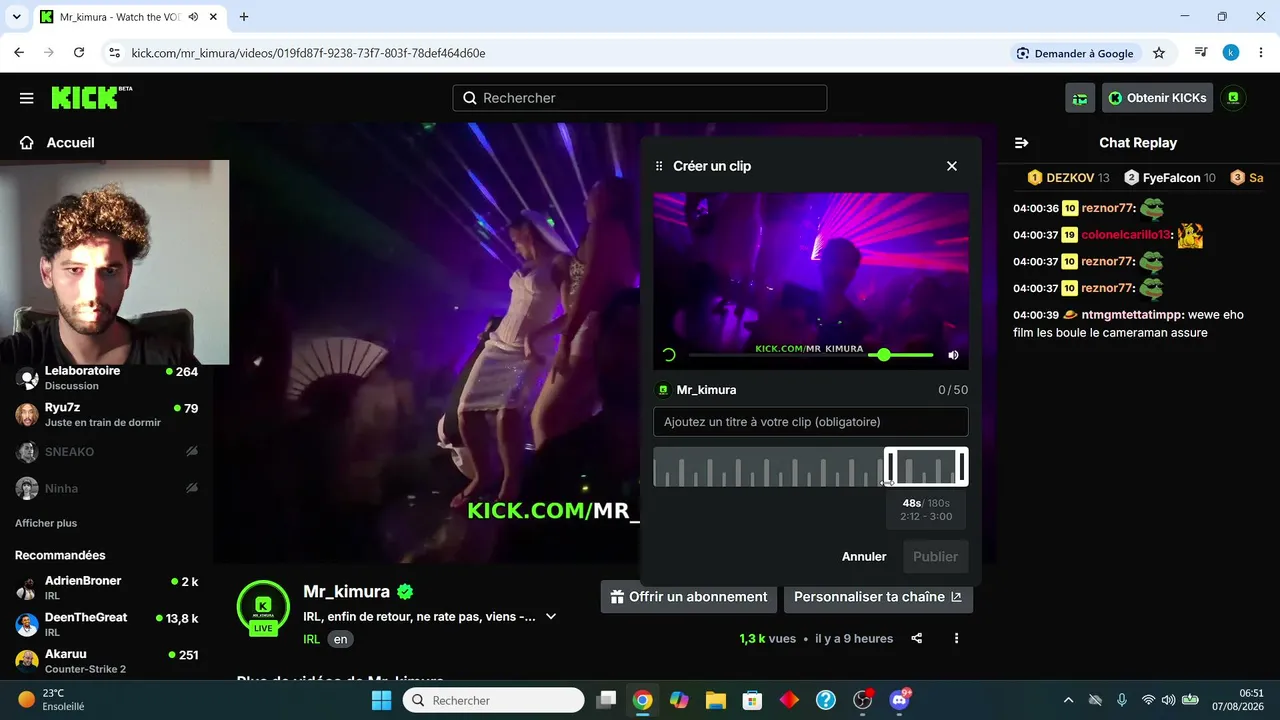This screenshot has width=1280, height=720.
Task: Close the Mr_kimura browser tab
Action: pos(215,17)
